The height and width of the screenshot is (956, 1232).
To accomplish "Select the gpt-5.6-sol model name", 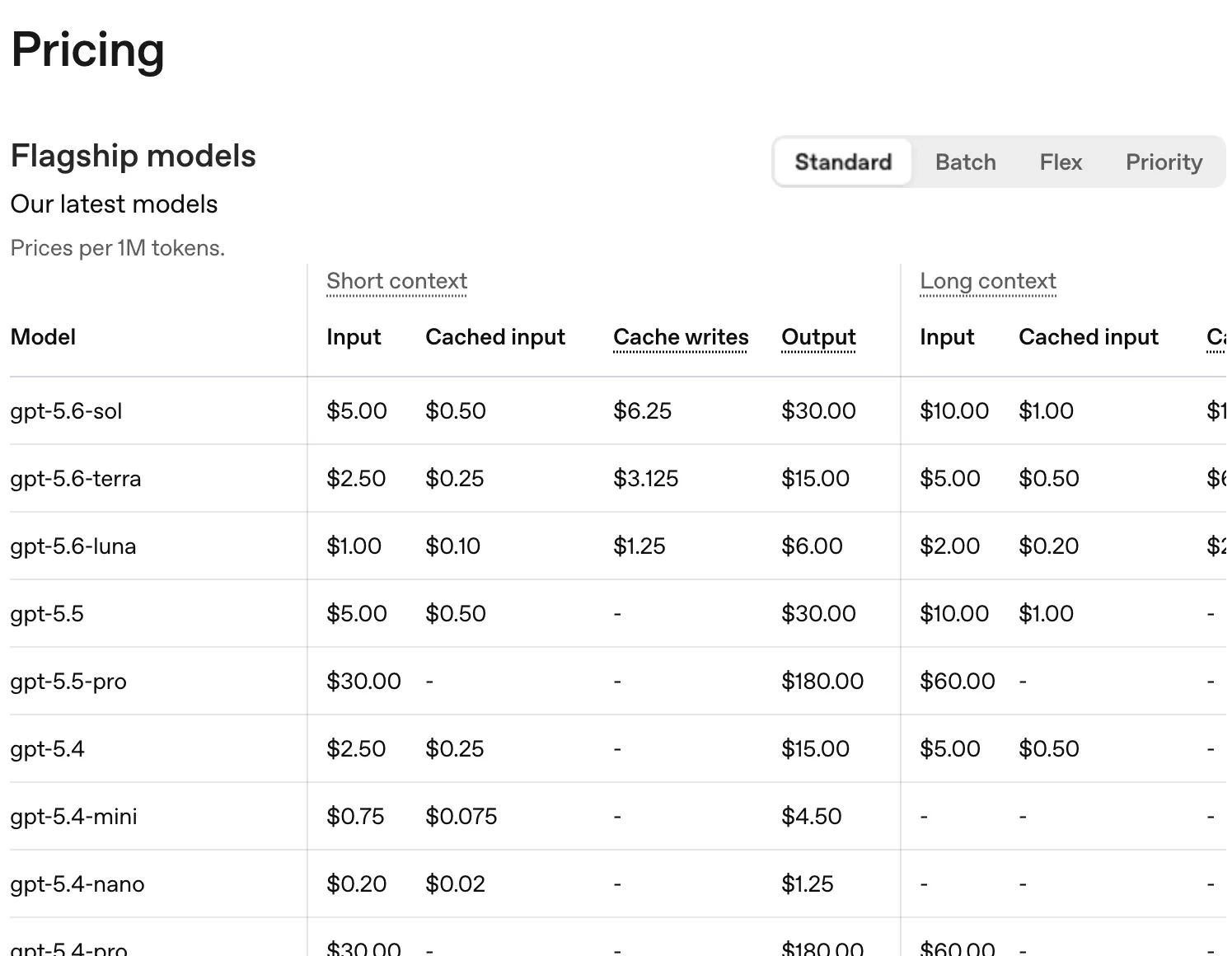I will point(66,411).
